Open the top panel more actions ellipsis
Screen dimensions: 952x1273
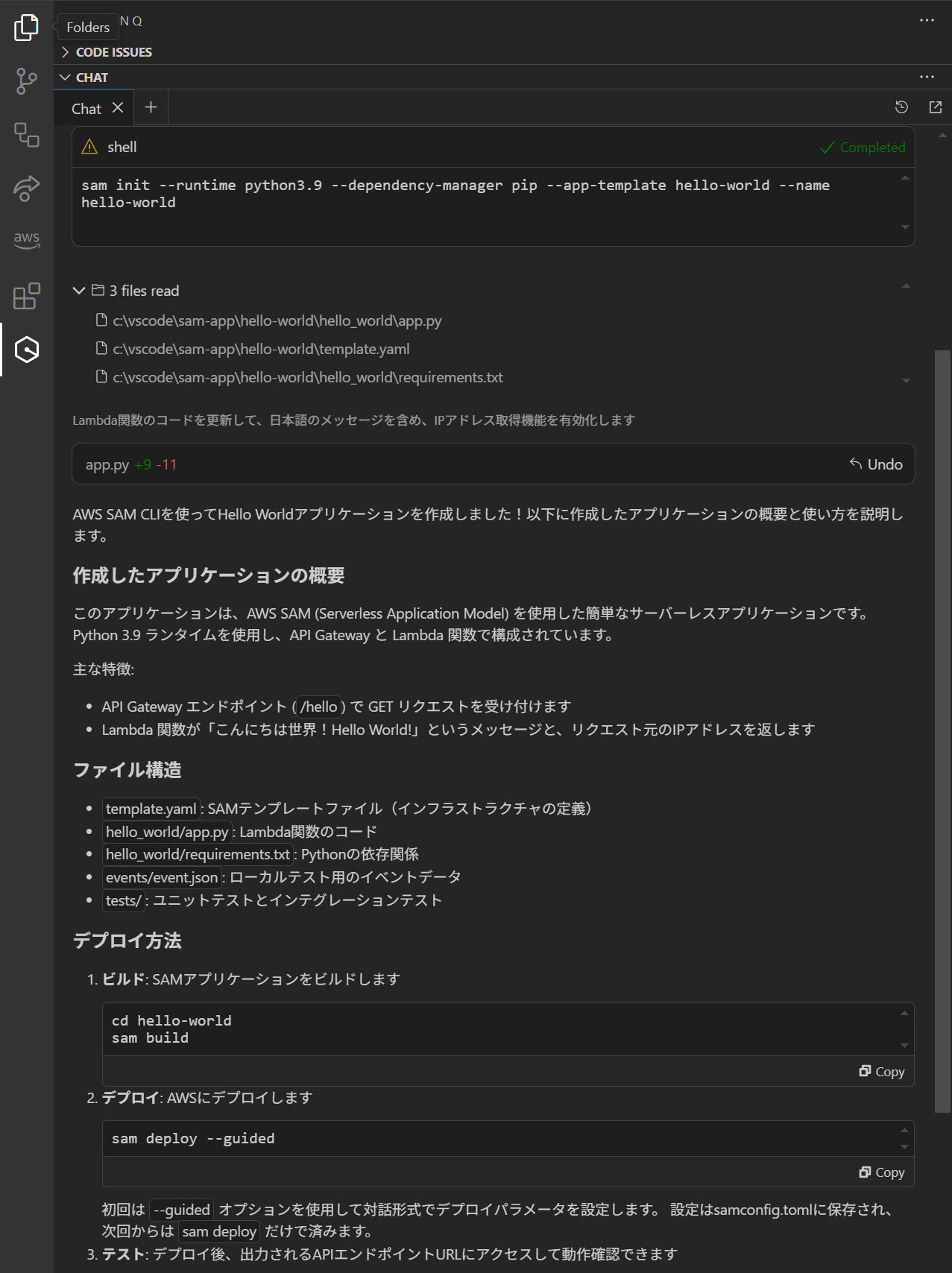927,20
